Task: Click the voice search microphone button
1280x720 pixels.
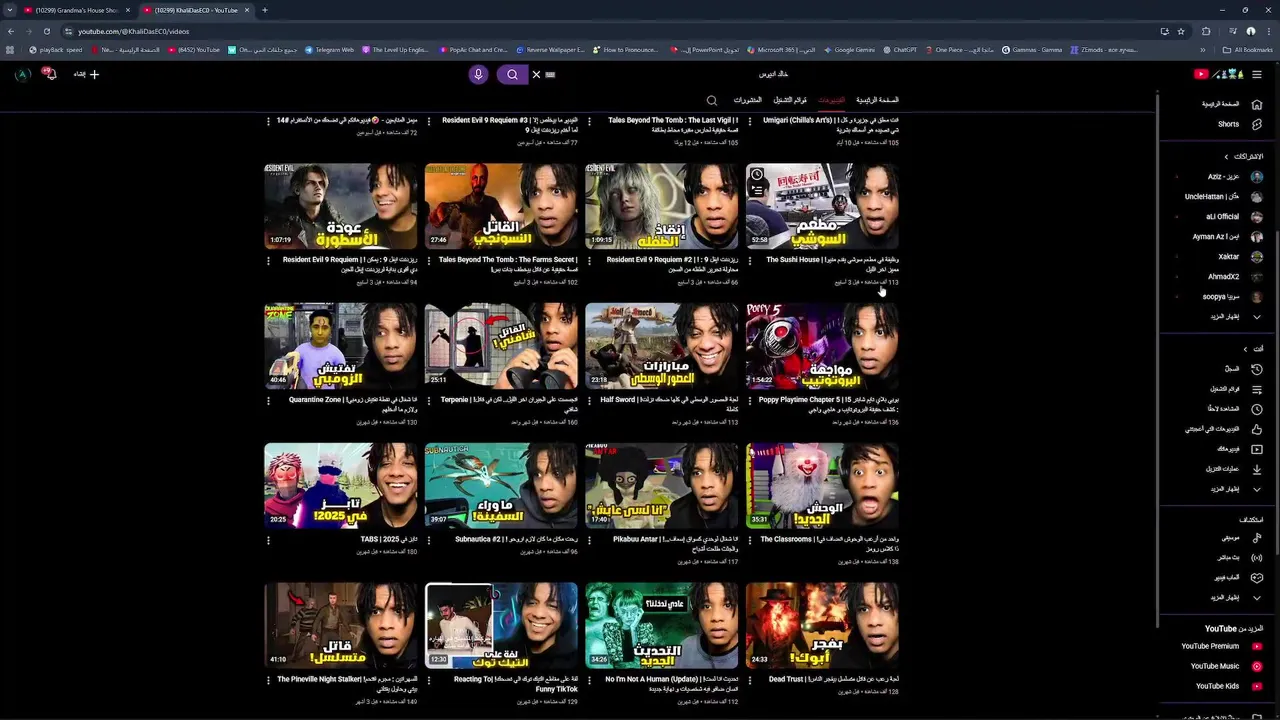Action: [x=478, y=74]
